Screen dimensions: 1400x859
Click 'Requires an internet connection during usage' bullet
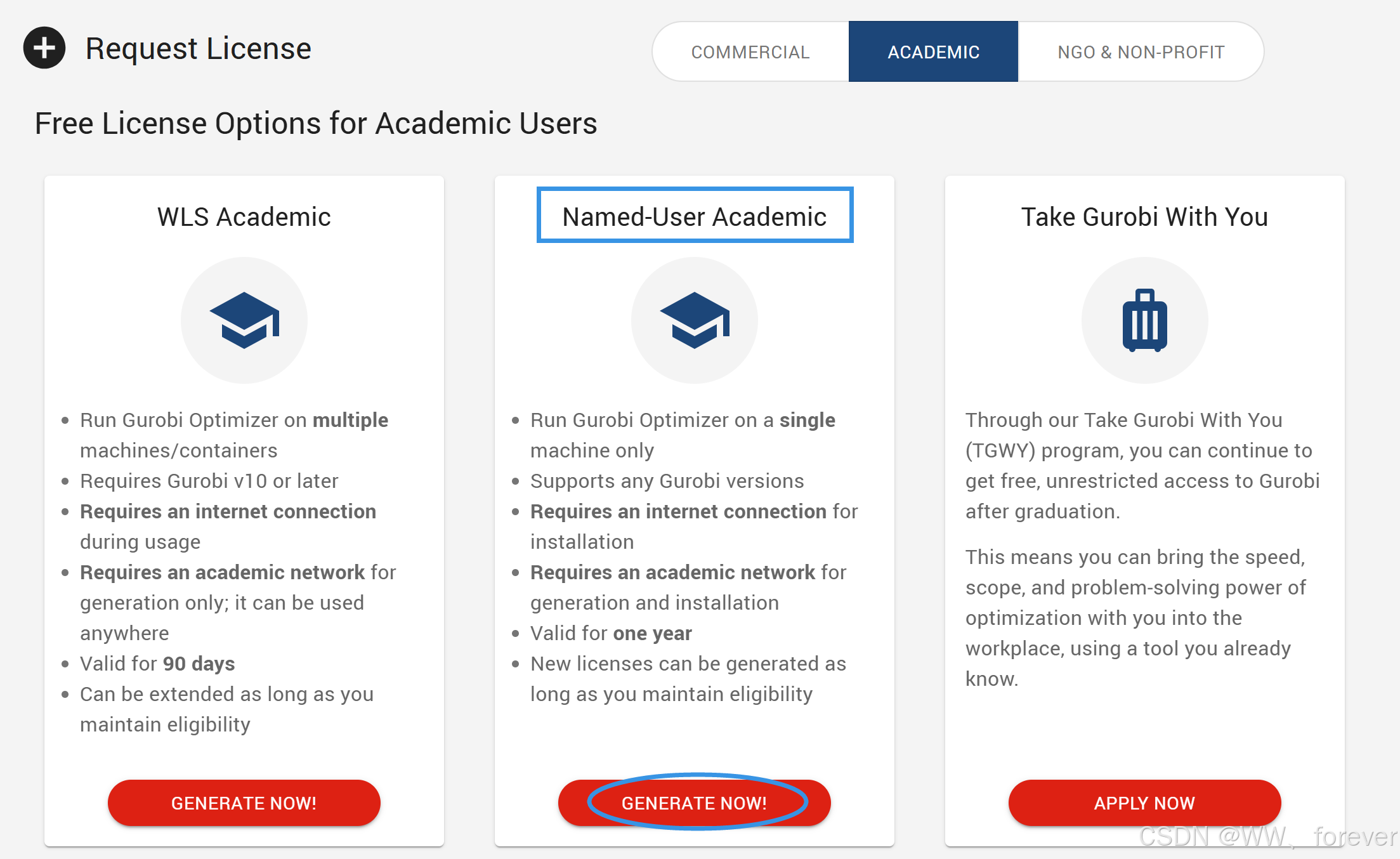pos(228,527)
